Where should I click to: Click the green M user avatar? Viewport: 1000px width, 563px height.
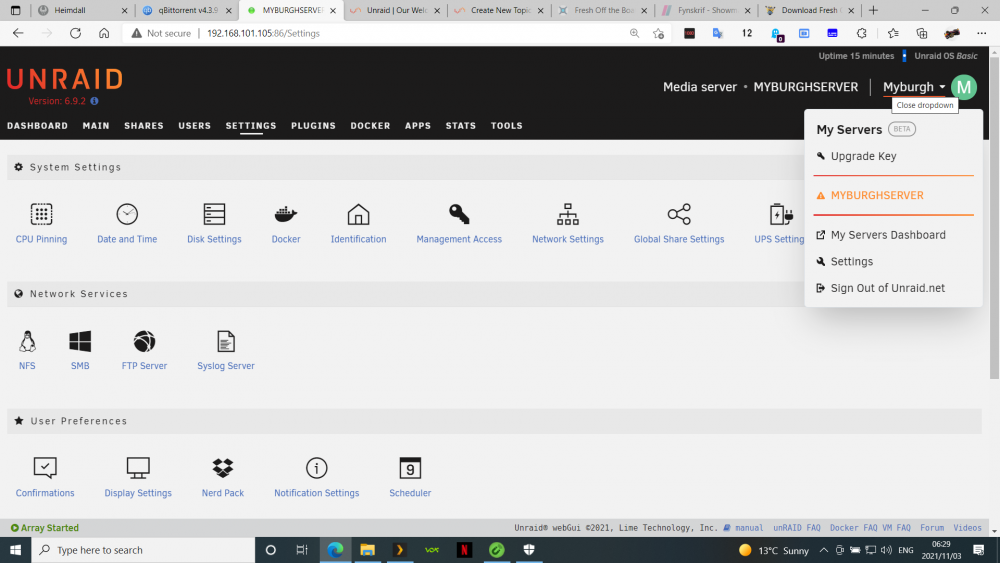[964, 87]
